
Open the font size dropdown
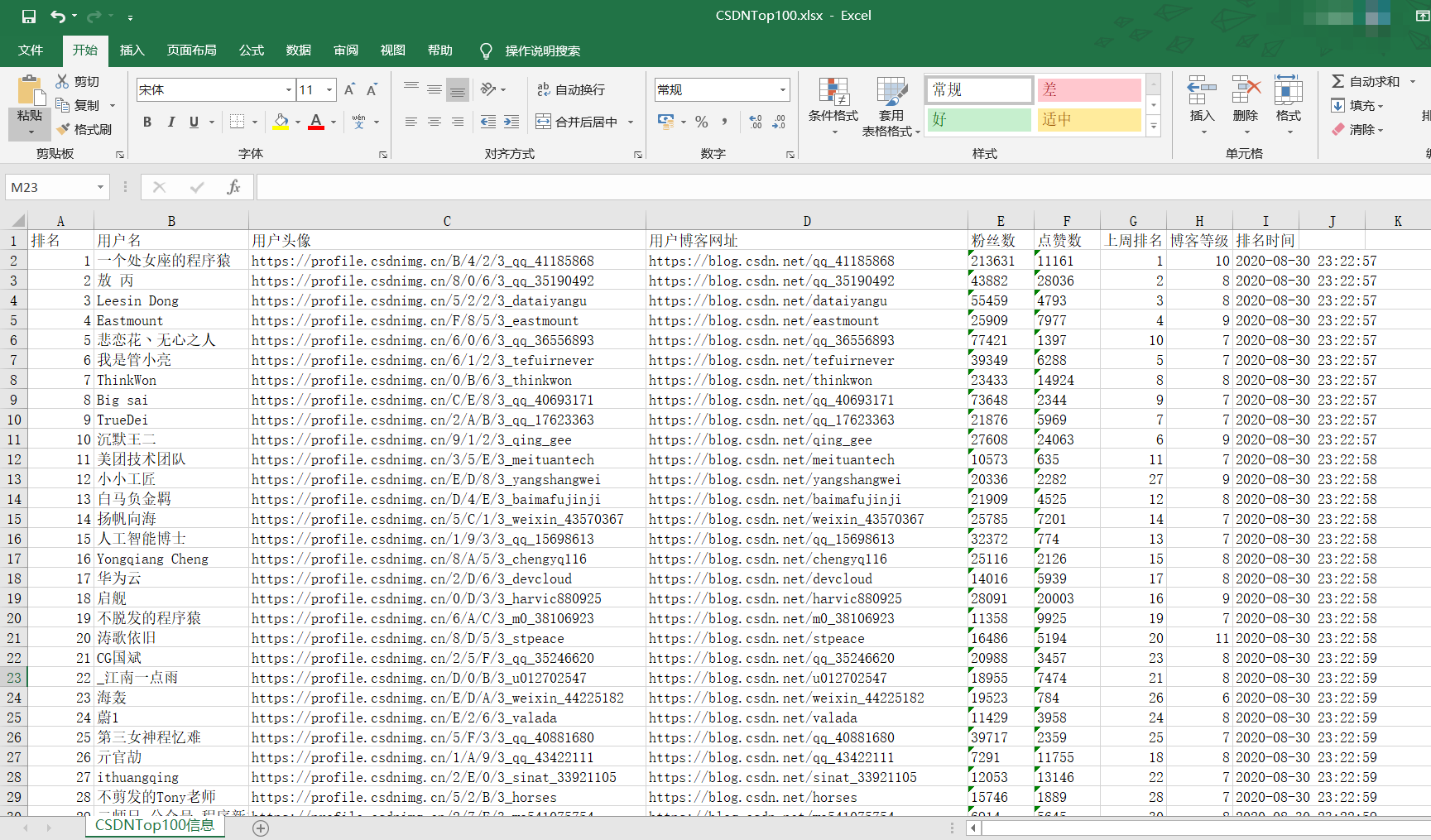329,89
